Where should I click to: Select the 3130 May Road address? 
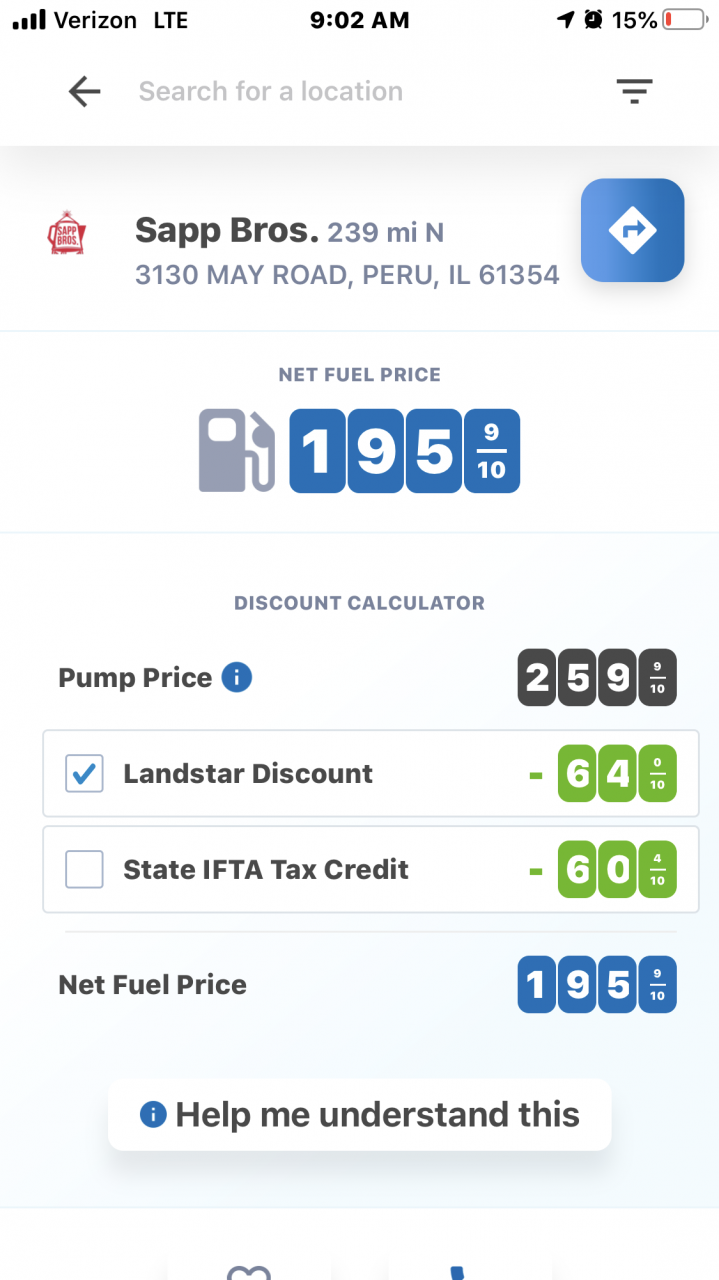point(347,275)
